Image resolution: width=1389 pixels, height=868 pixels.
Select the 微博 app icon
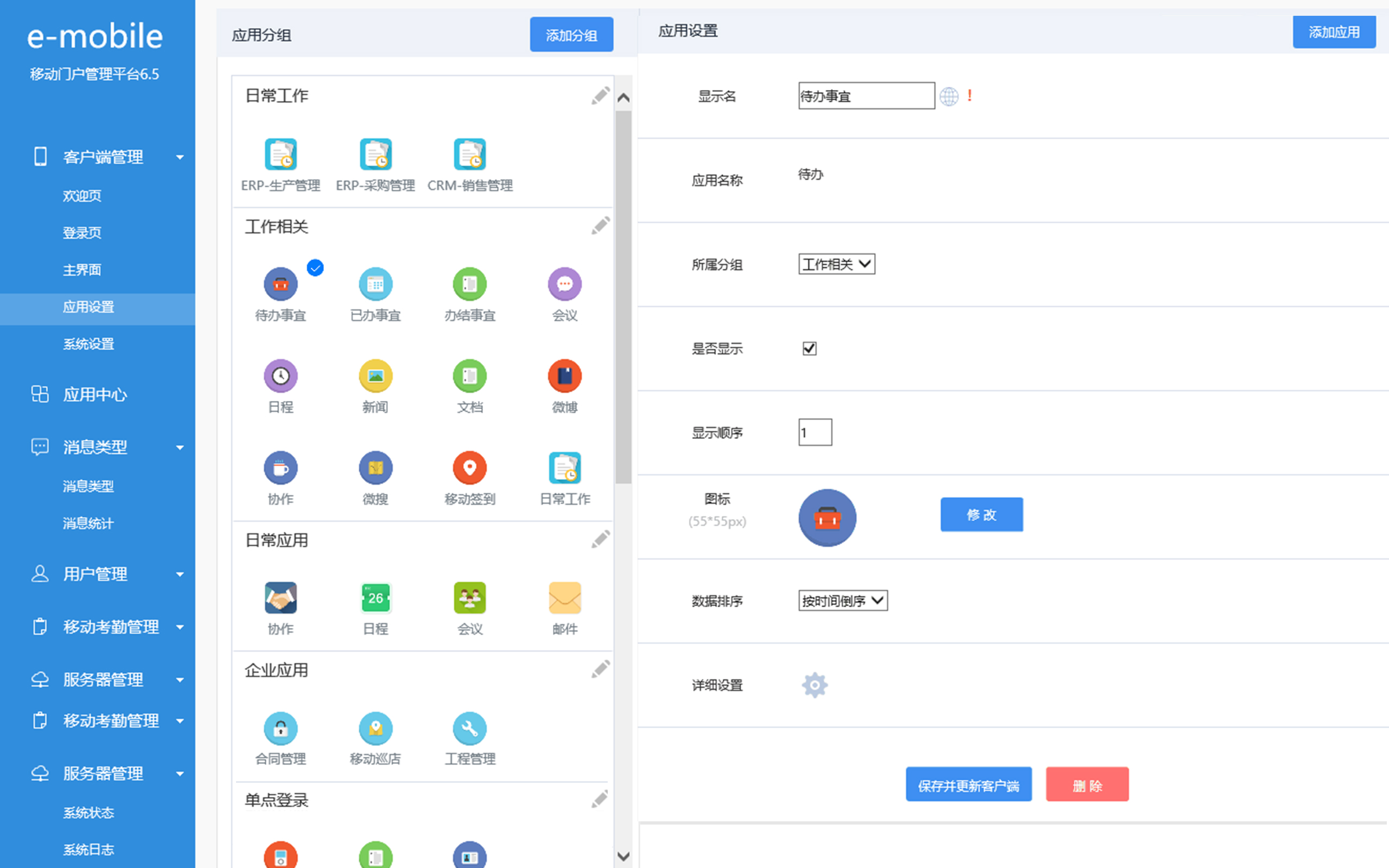(x=564, y=376)
